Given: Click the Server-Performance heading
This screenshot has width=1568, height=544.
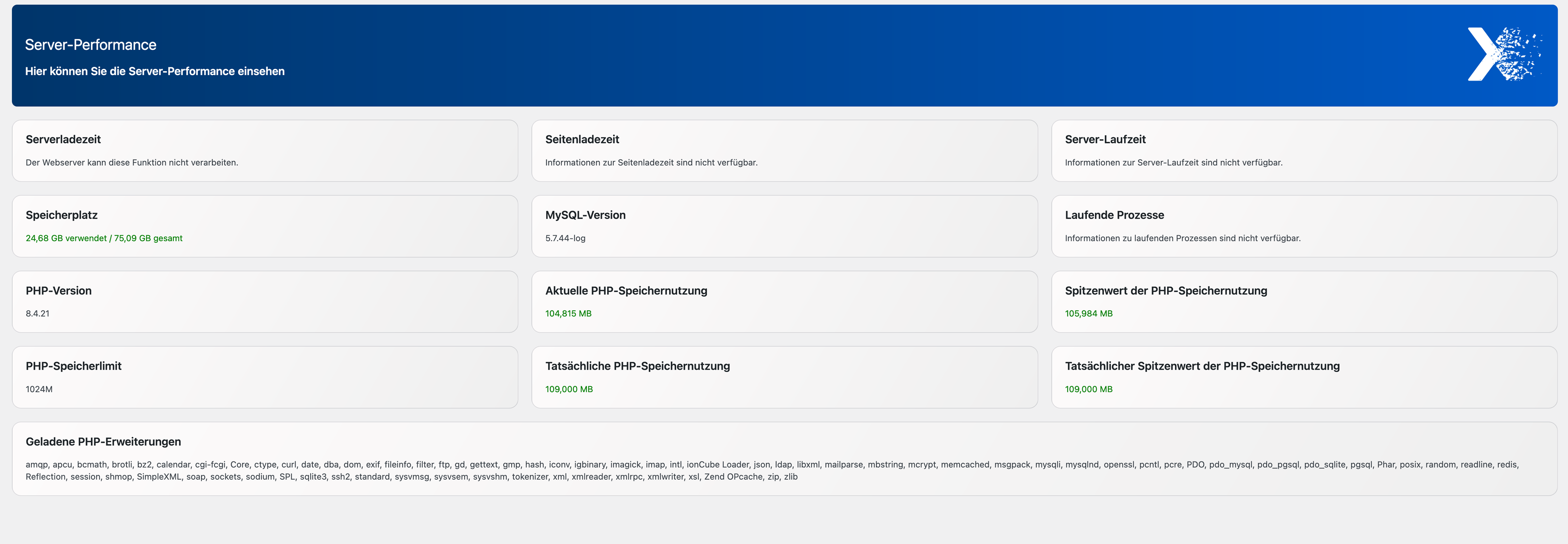Looking at the screenshot, I should [x=91, y=45].
